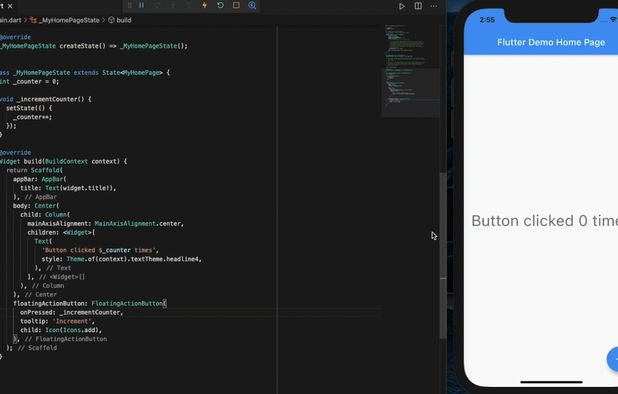
Task: Click the simulator clock showing 2:55
Action: point(487,20)
